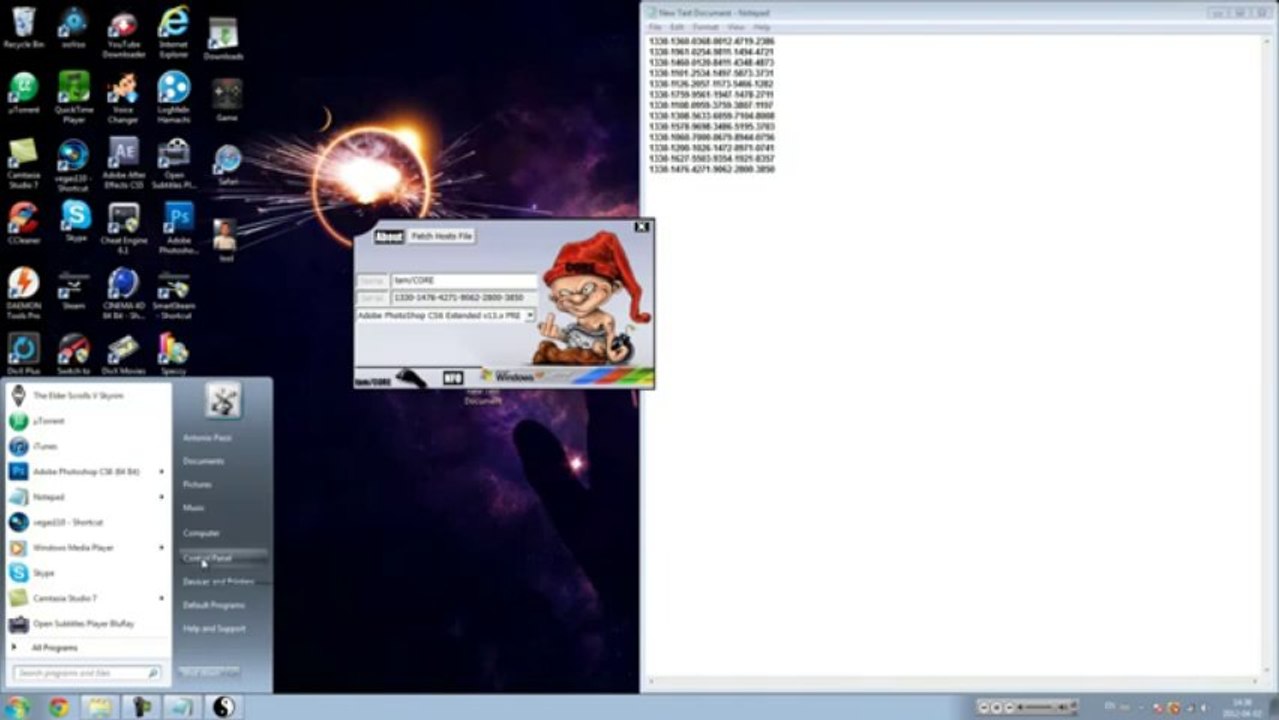This screenshot has height=720, width=1279.
Task: Click Notepad's vertical scrollbar up arrow
Action: (1268, 39)
